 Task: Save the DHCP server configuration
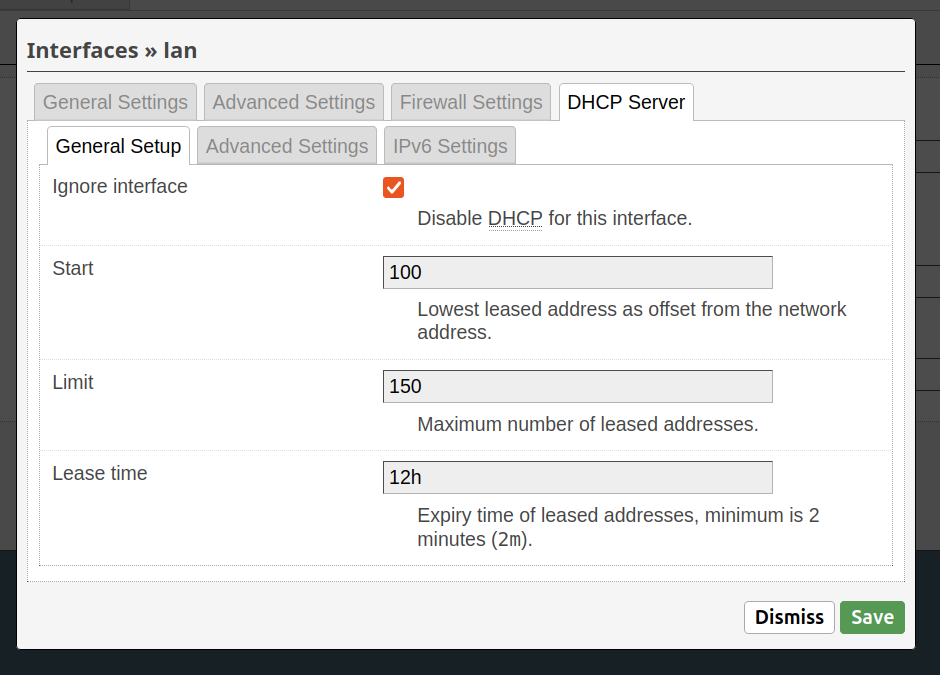[x=872, y=617]
